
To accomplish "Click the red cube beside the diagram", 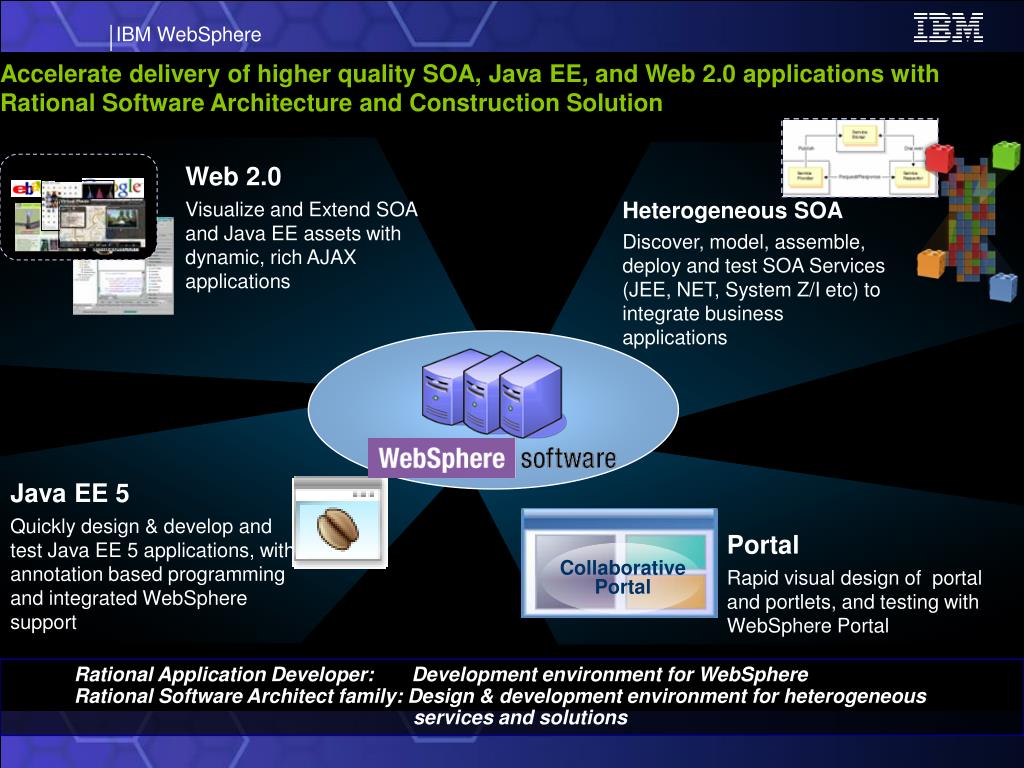I will [940, 157].
